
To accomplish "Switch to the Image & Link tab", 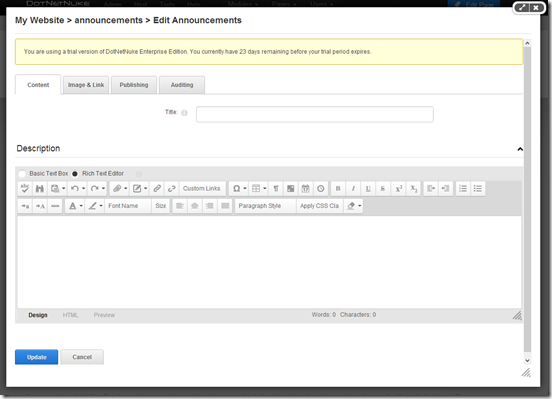I will tap(86, 85).
